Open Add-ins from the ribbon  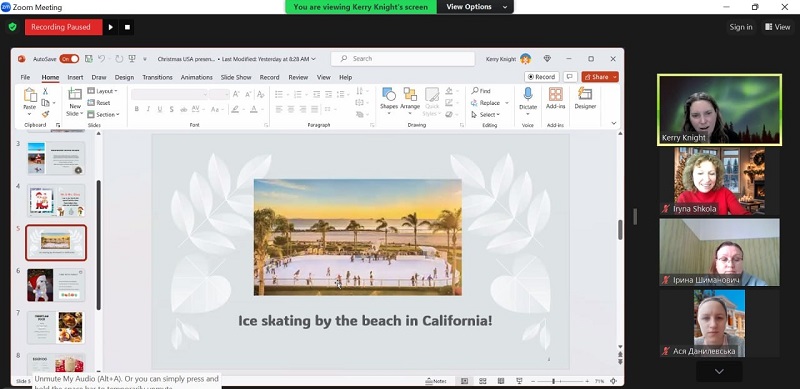pos(556,98)
